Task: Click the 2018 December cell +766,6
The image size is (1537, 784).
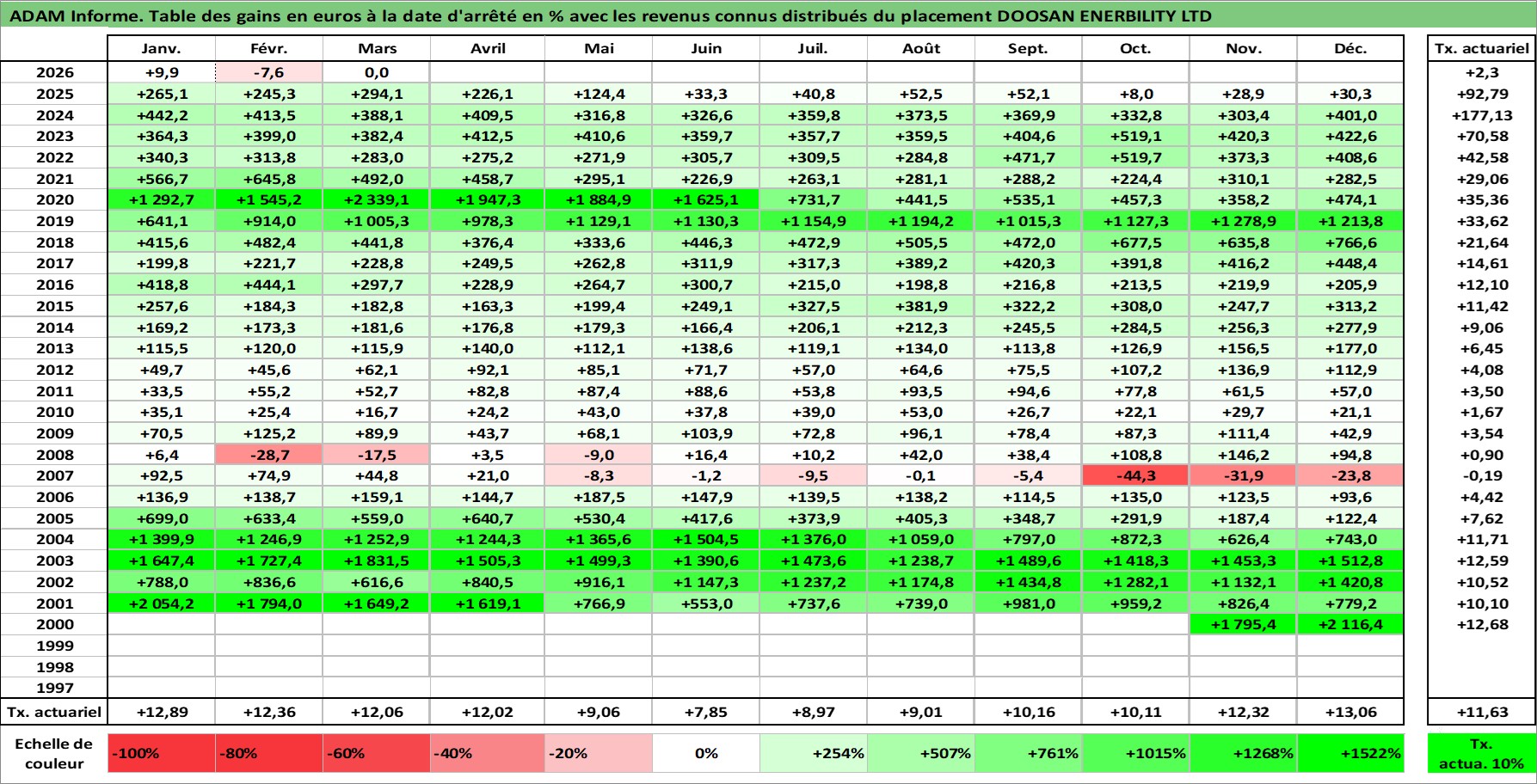Action: tap(1350, 242)
